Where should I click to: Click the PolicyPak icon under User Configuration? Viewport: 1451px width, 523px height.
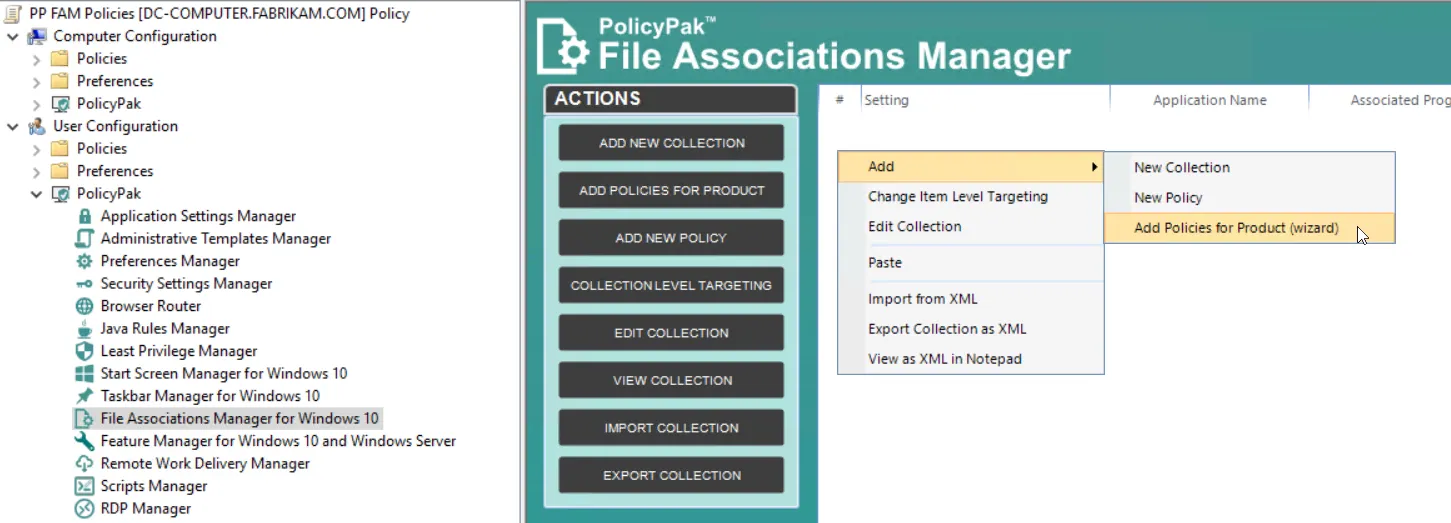60,194
